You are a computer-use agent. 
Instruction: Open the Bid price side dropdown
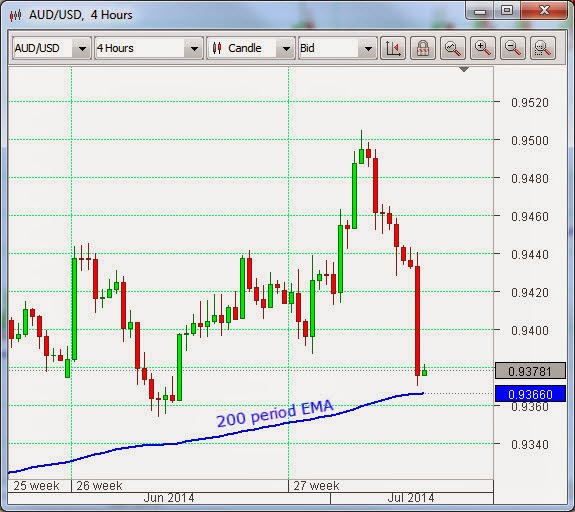point(337,48)
